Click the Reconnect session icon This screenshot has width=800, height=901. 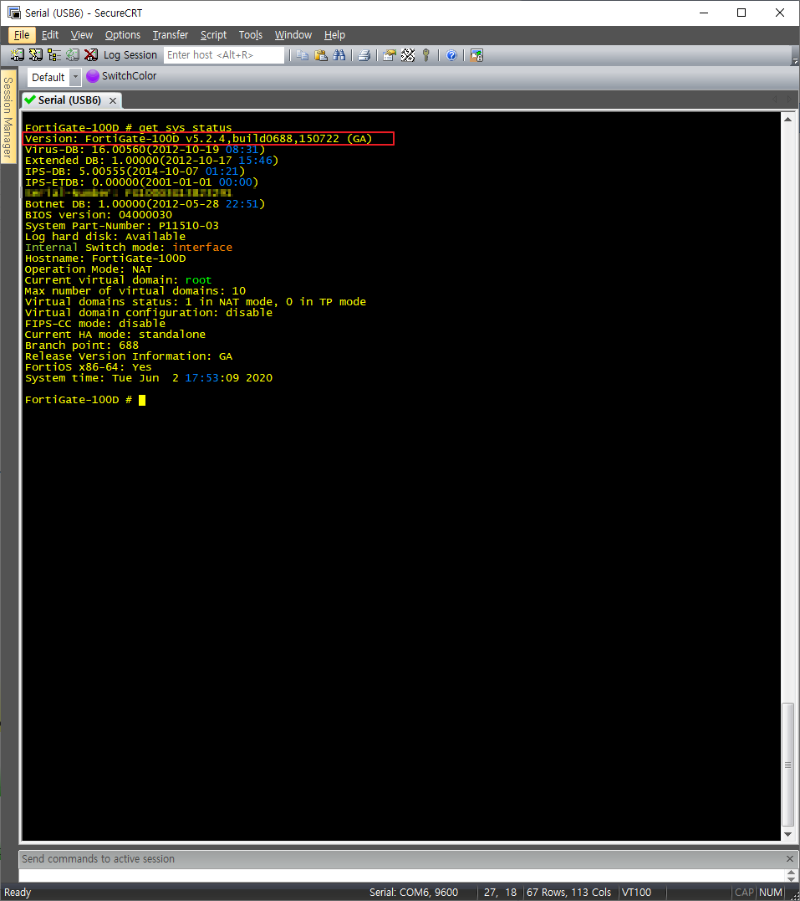[x=72, y=55]
